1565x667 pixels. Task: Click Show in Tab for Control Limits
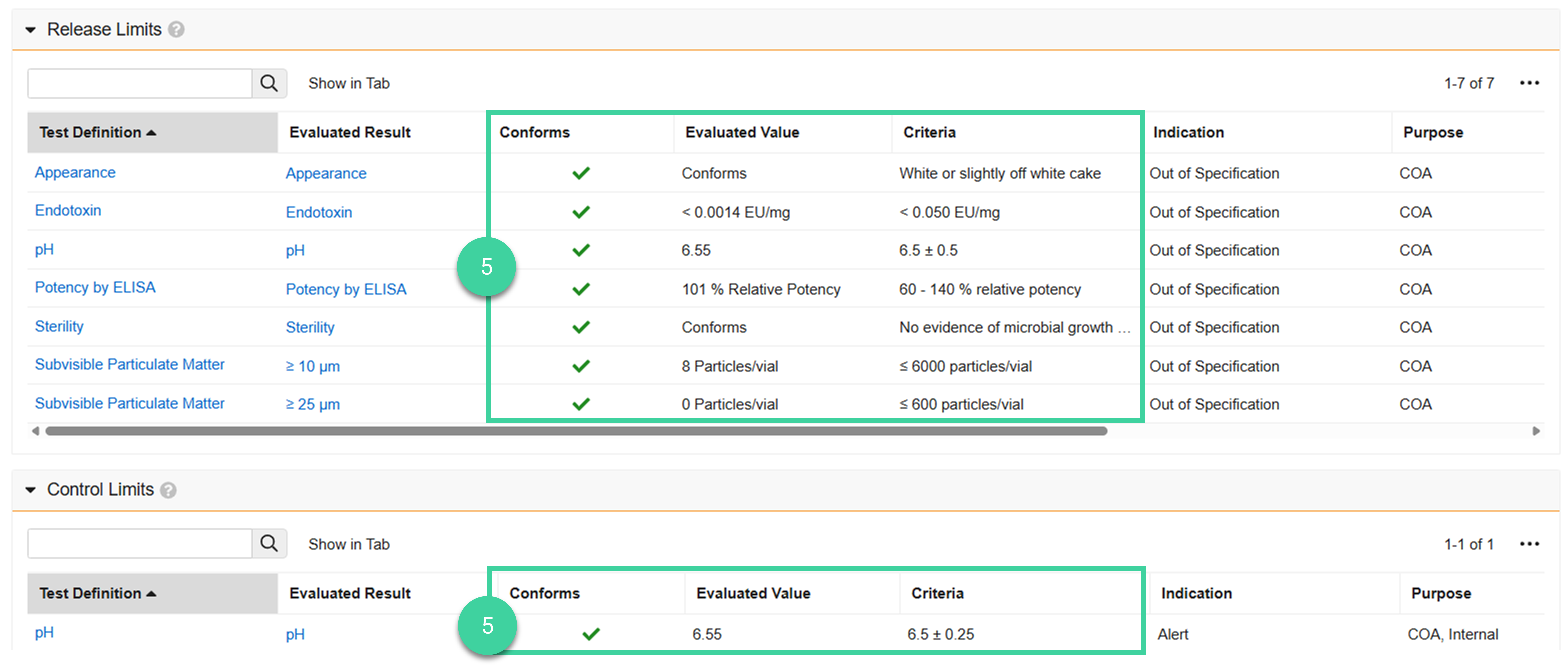[349, 544]
